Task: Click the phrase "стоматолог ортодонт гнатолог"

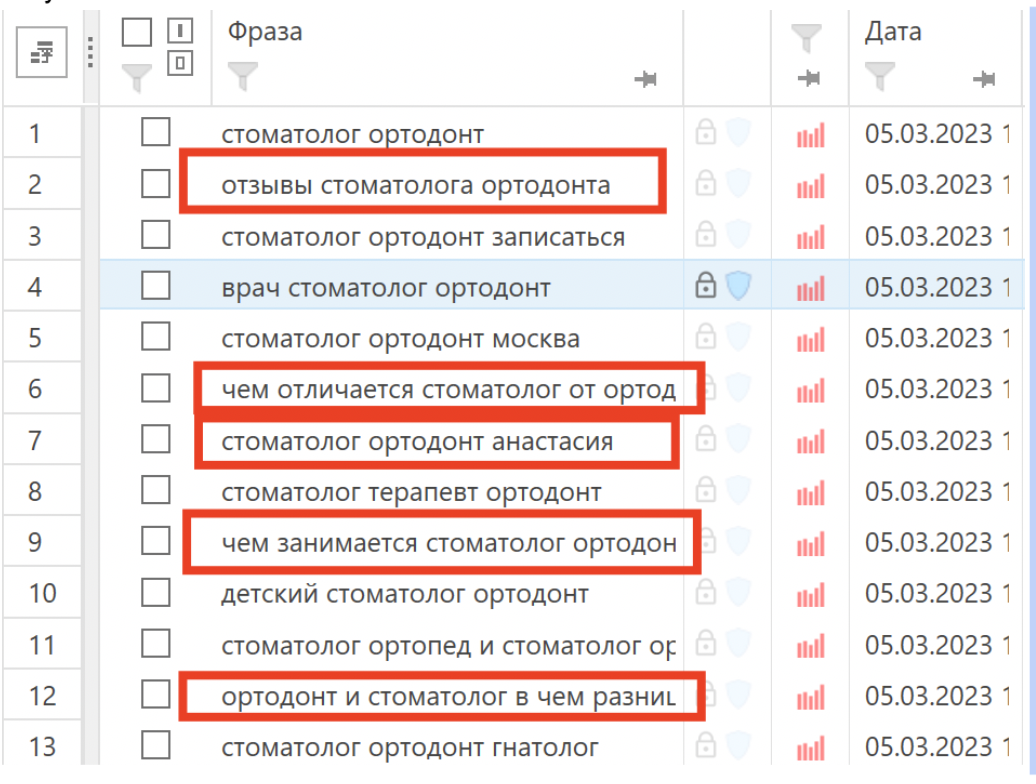Action: click(410, 747)
